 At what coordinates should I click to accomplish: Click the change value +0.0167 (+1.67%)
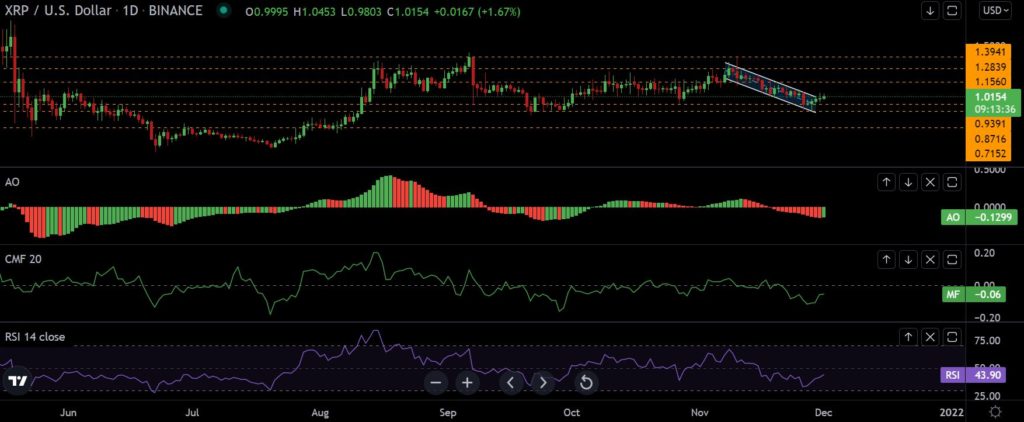478,11
